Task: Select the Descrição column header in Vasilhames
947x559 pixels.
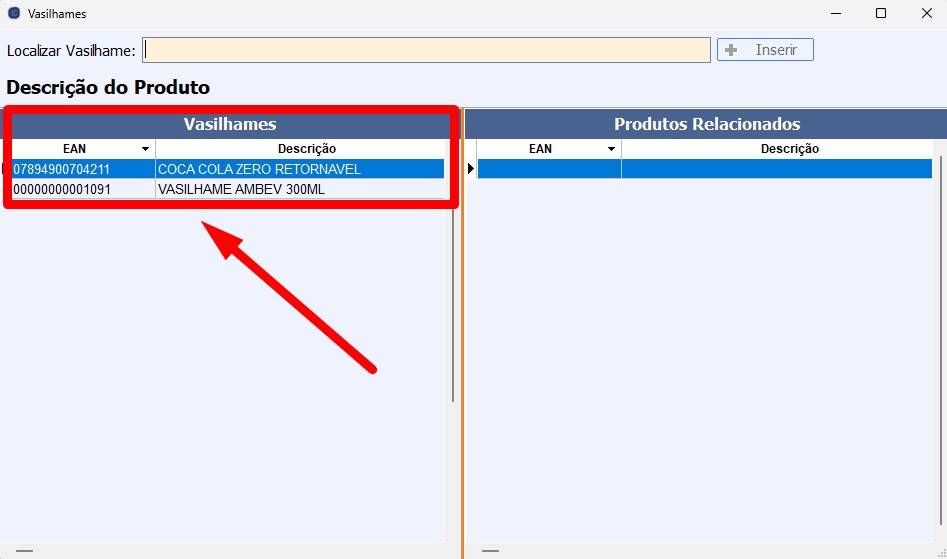Action: click(307, 149)
